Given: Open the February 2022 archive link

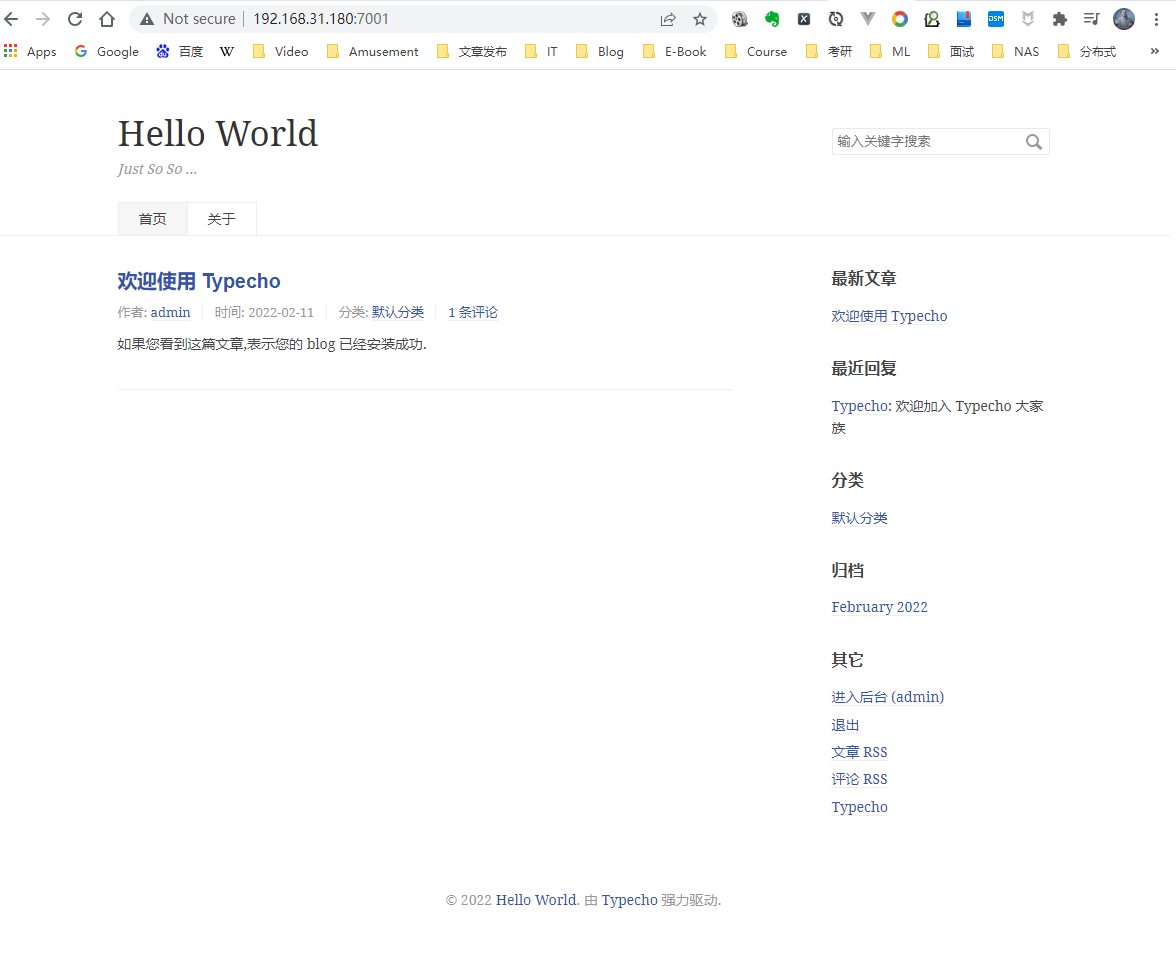Looking at the screenshot, I should click(x=879, y=607).
